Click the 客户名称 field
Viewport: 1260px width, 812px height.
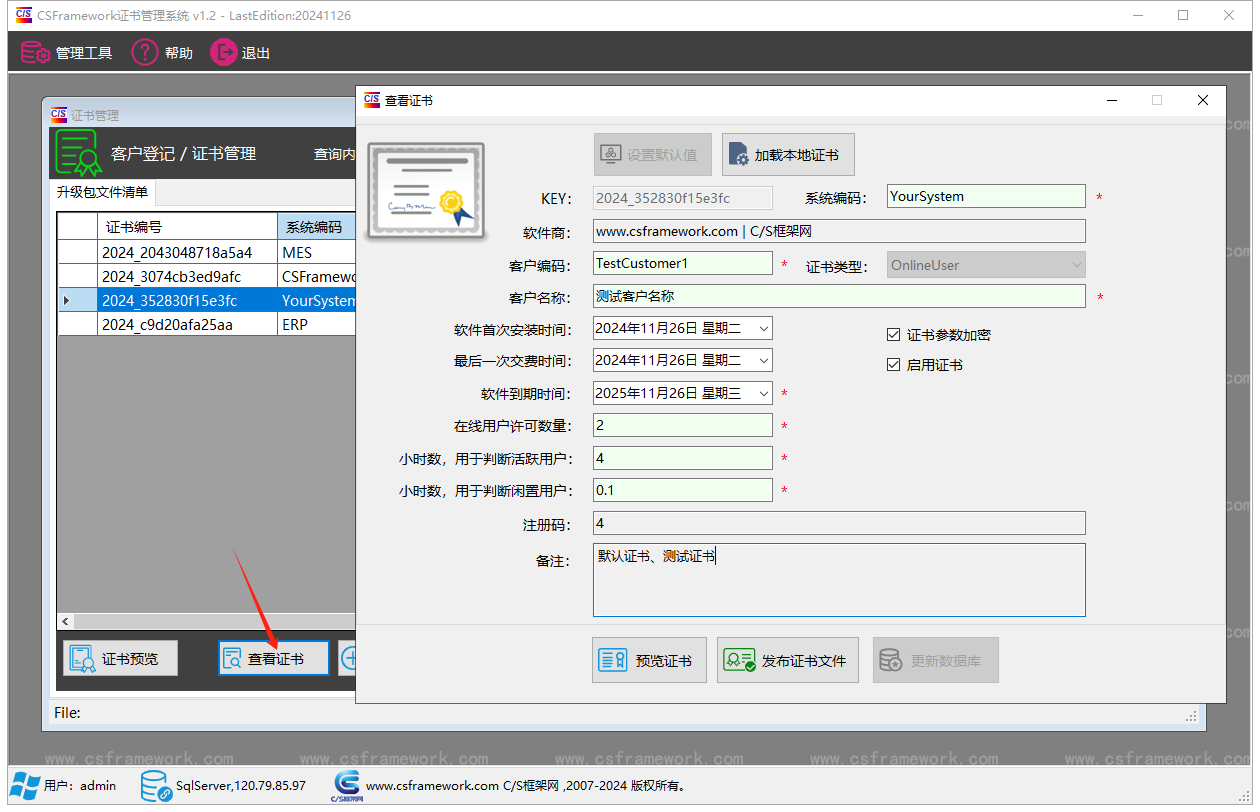[x=839, y=296]
